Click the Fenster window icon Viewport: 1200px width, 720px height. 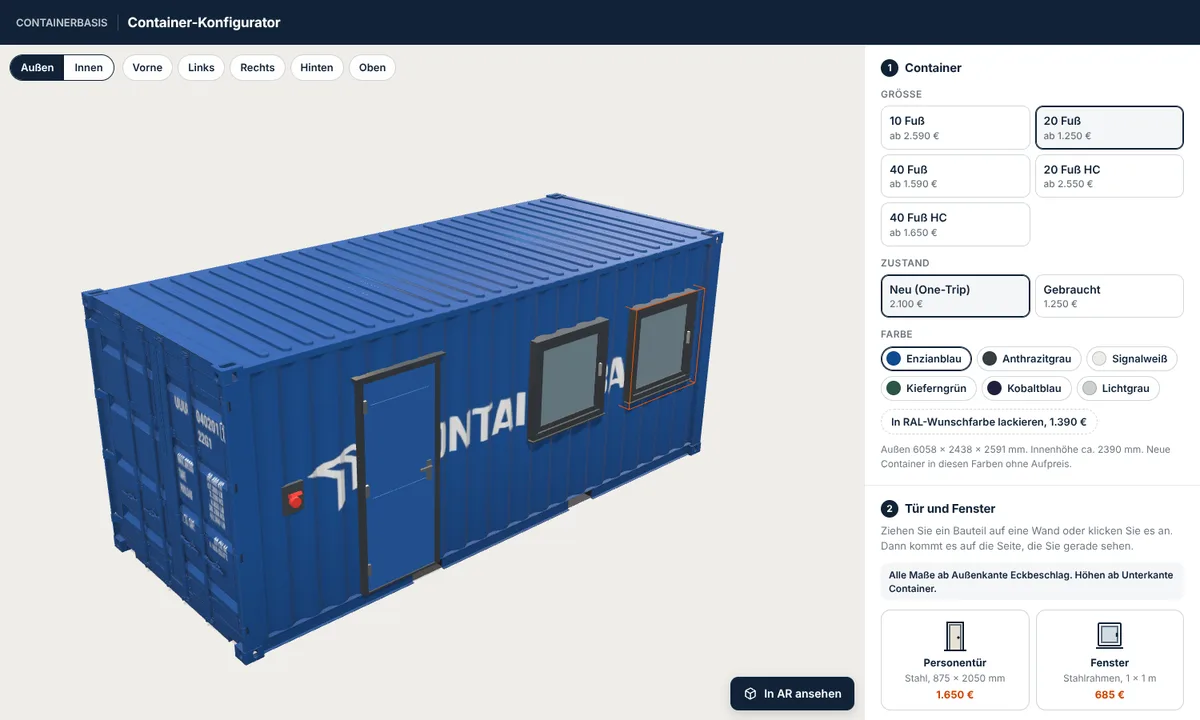click(x=1110, y=636)
